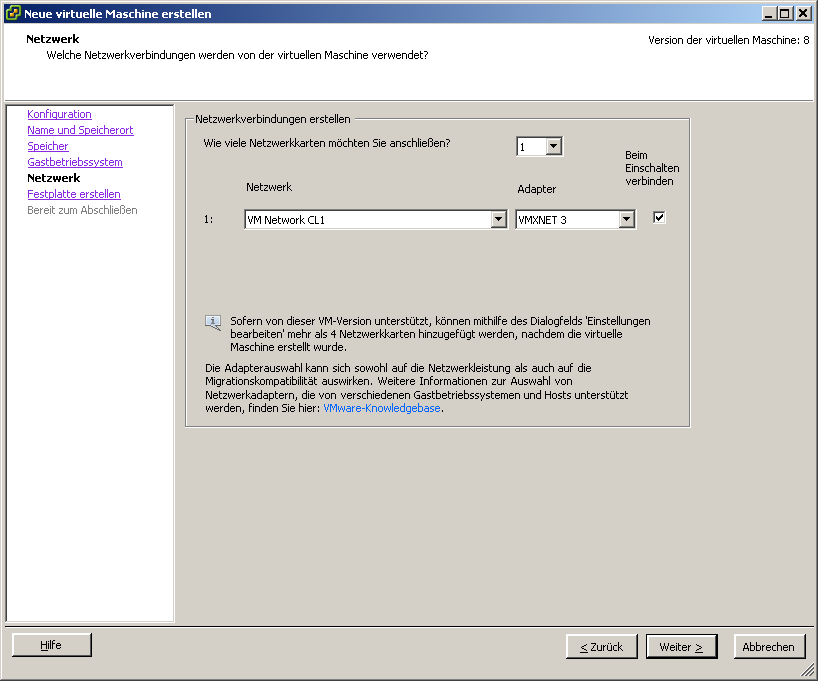Click the VMware icon in the title bar
The width and height of the screenshot is (818, 681).
13,13
